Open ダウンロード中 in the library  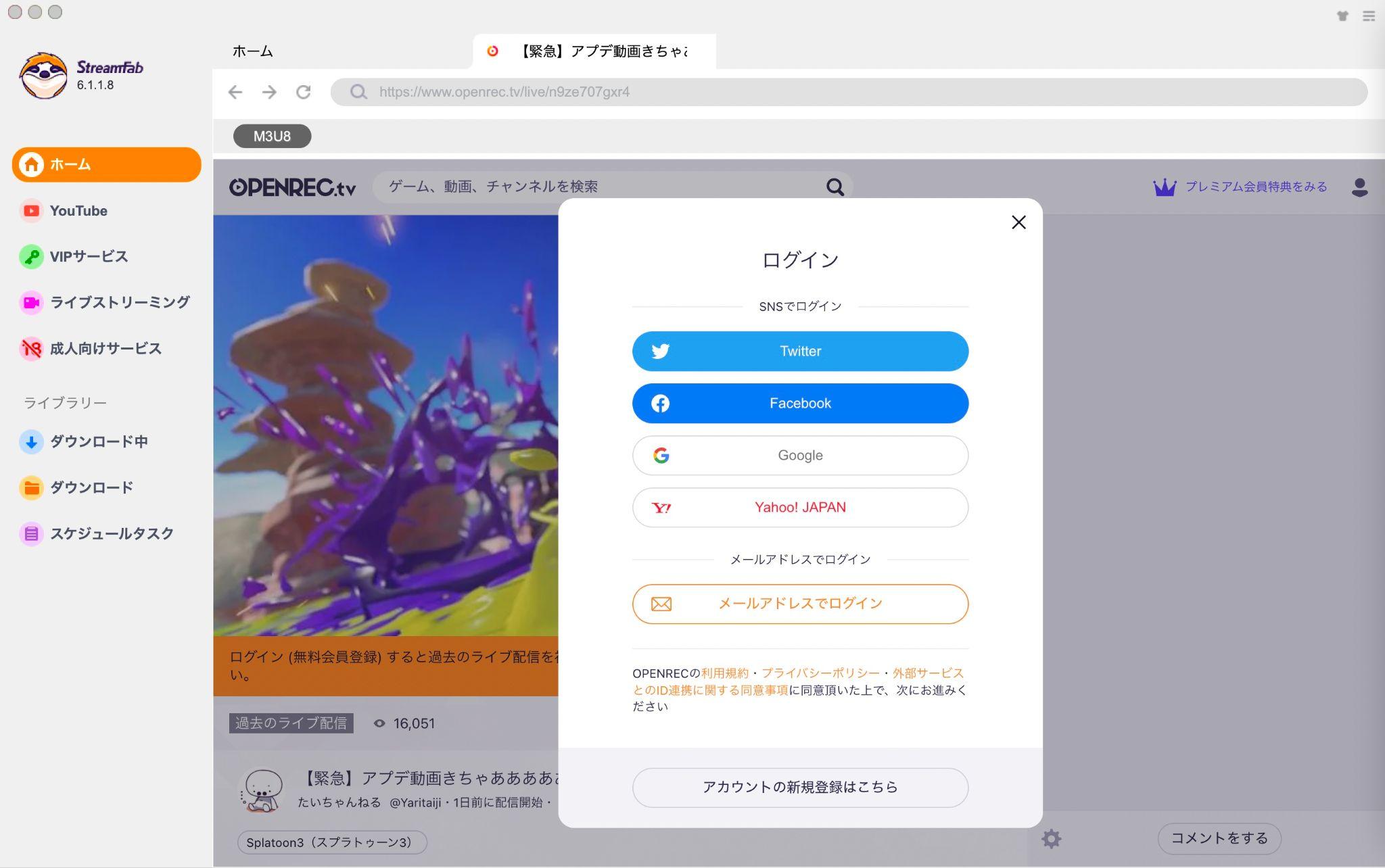(x=84, y=442)
